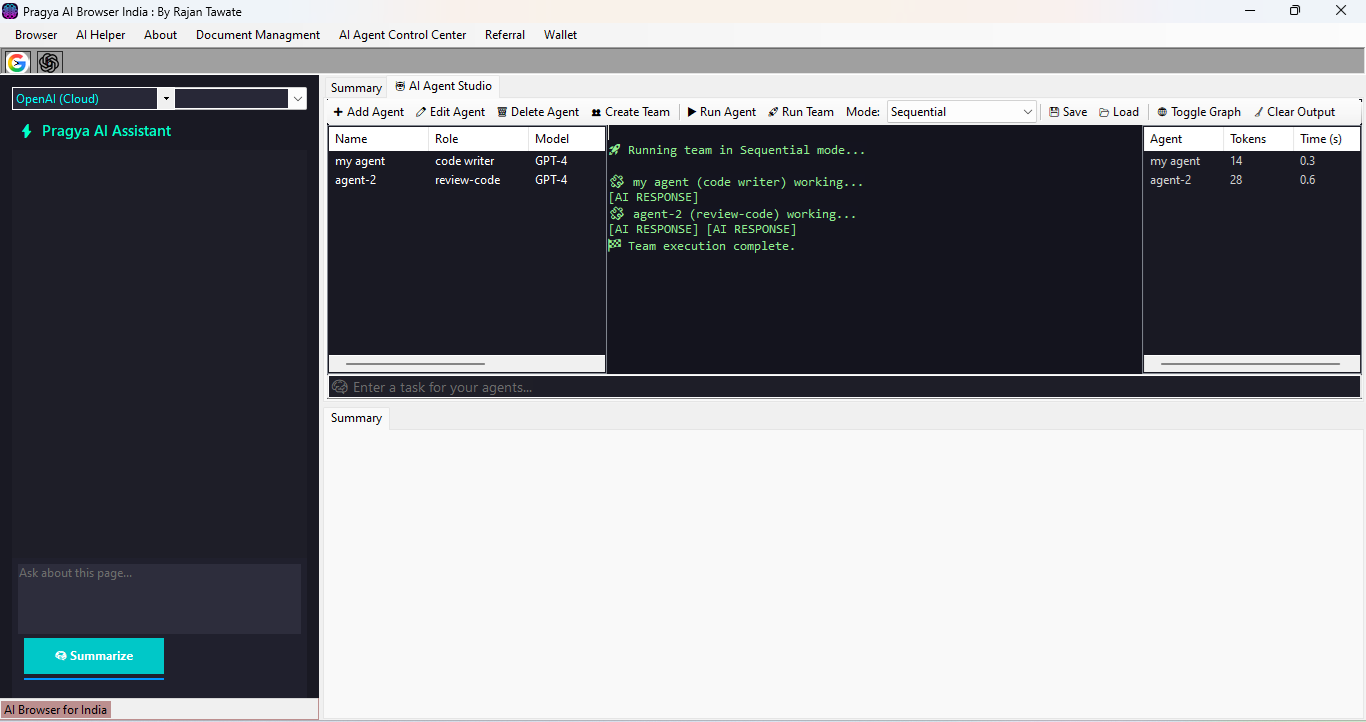This screenshot has height=722, width=1366.
Task: Toggle the agent graph view
Action: [1199, 112]
